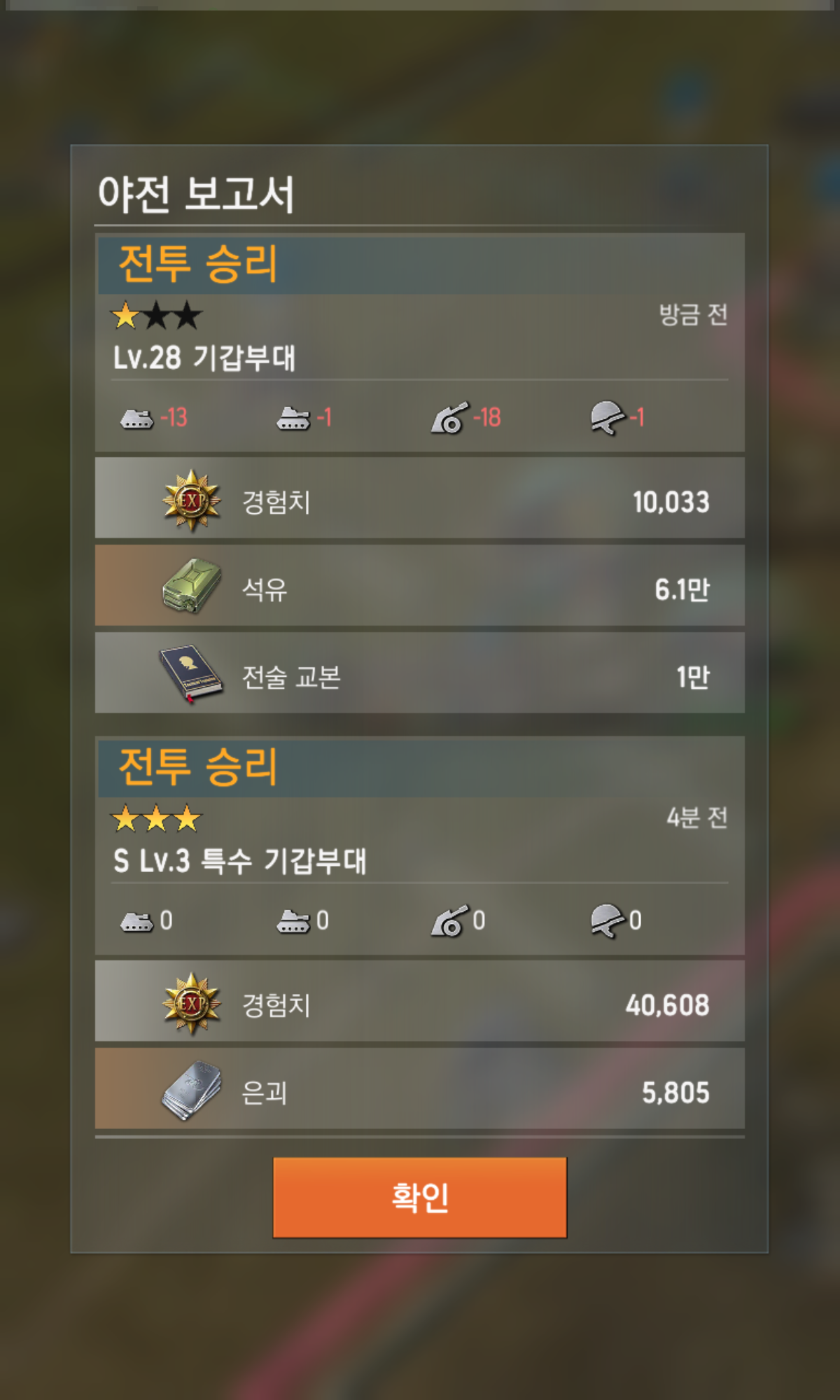
Task: Click the heavy tank icon showing -1
Action: point(293,418)
